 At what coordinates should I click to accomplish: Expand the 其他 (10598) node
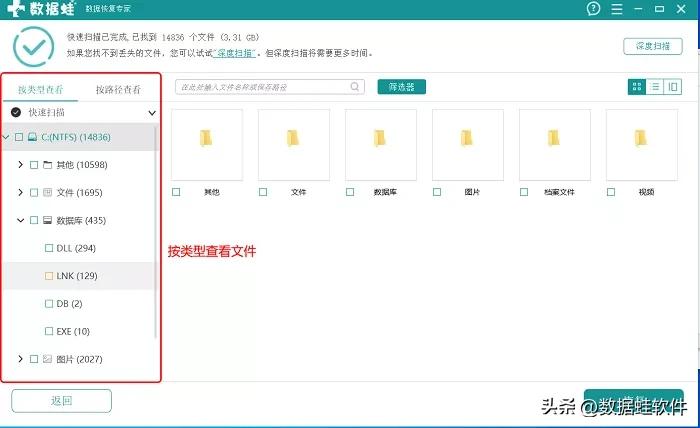pos(21,165)
